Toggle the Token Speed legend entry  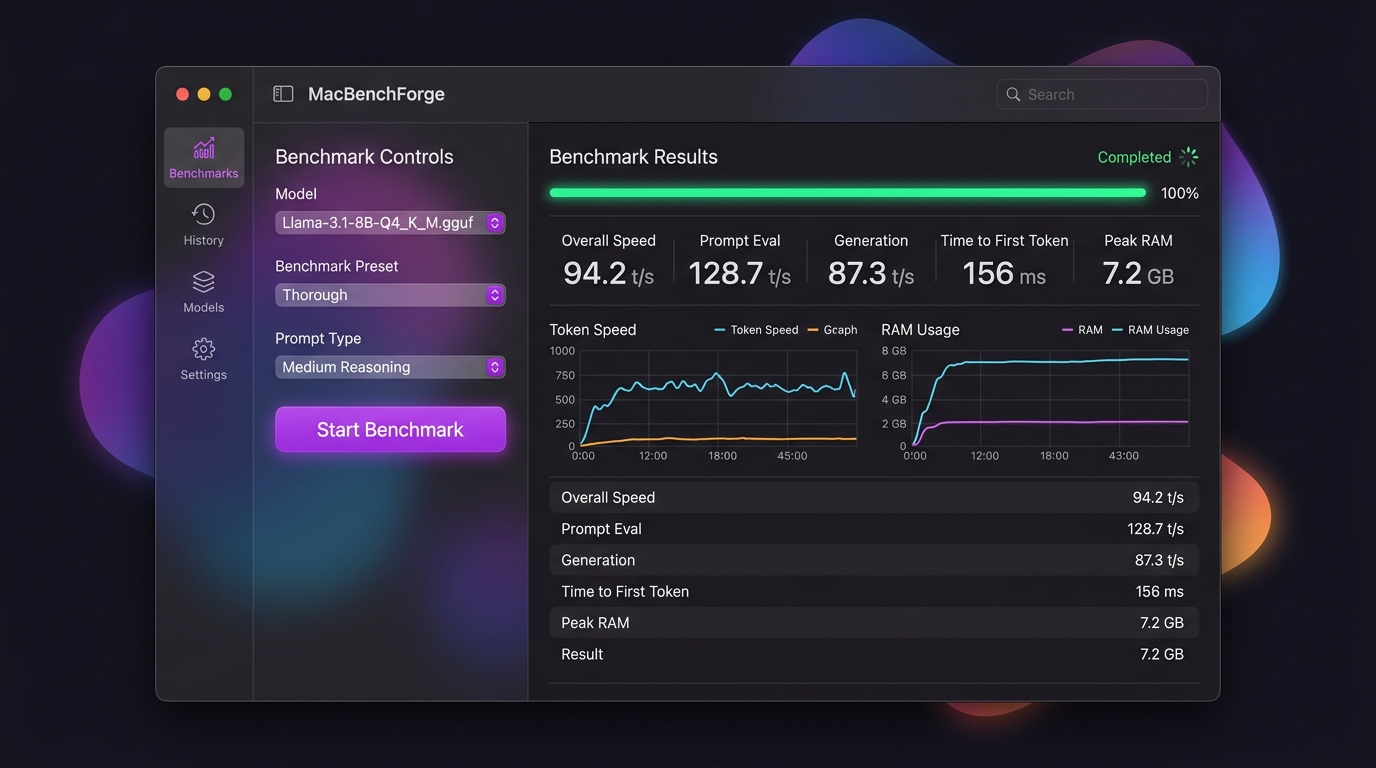coord(756,330)
